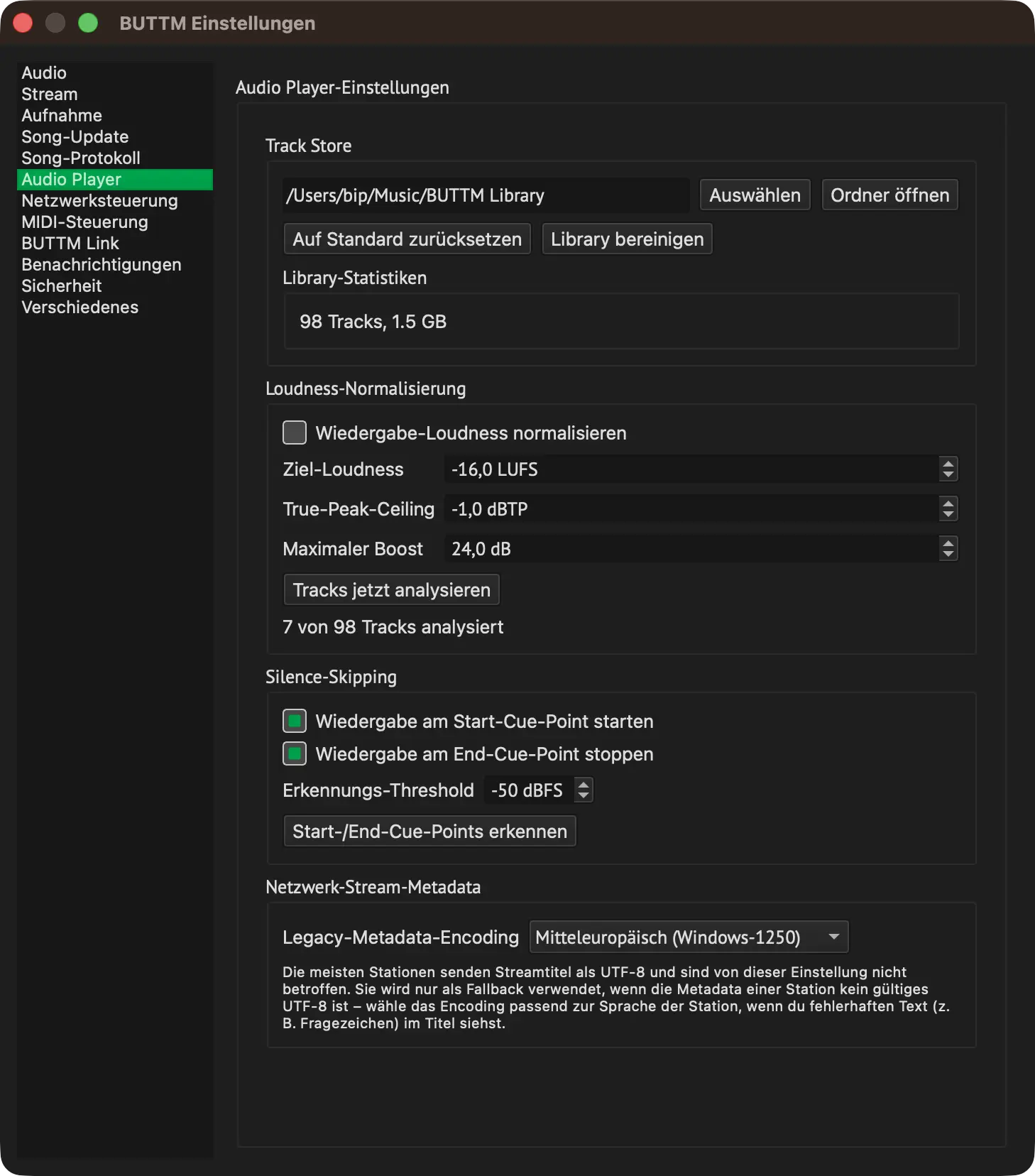Start Tracks jetzt analysieren

(x=391, y=590)
